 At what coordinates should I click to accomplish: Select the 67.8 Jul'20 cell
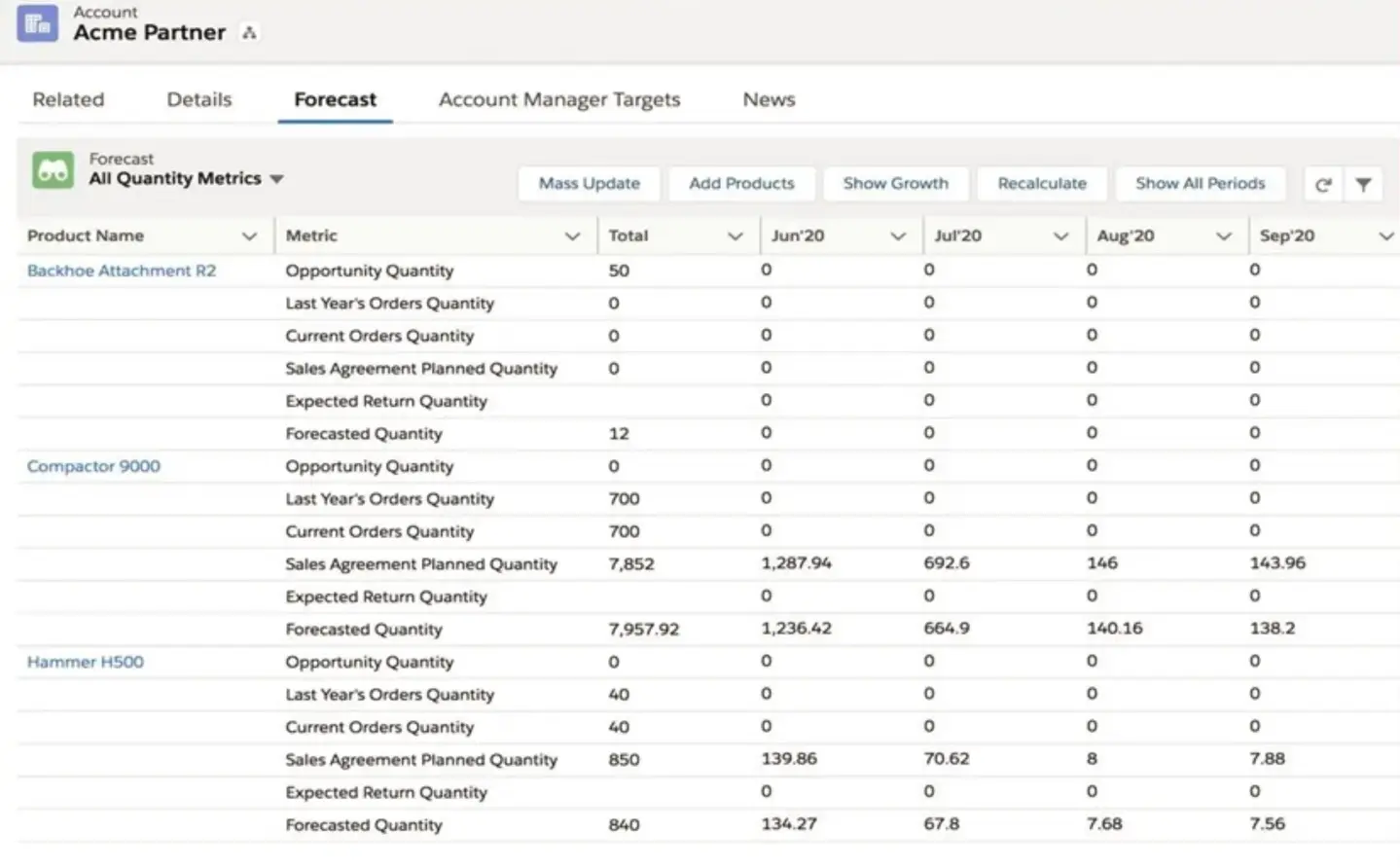click(942, 824)
